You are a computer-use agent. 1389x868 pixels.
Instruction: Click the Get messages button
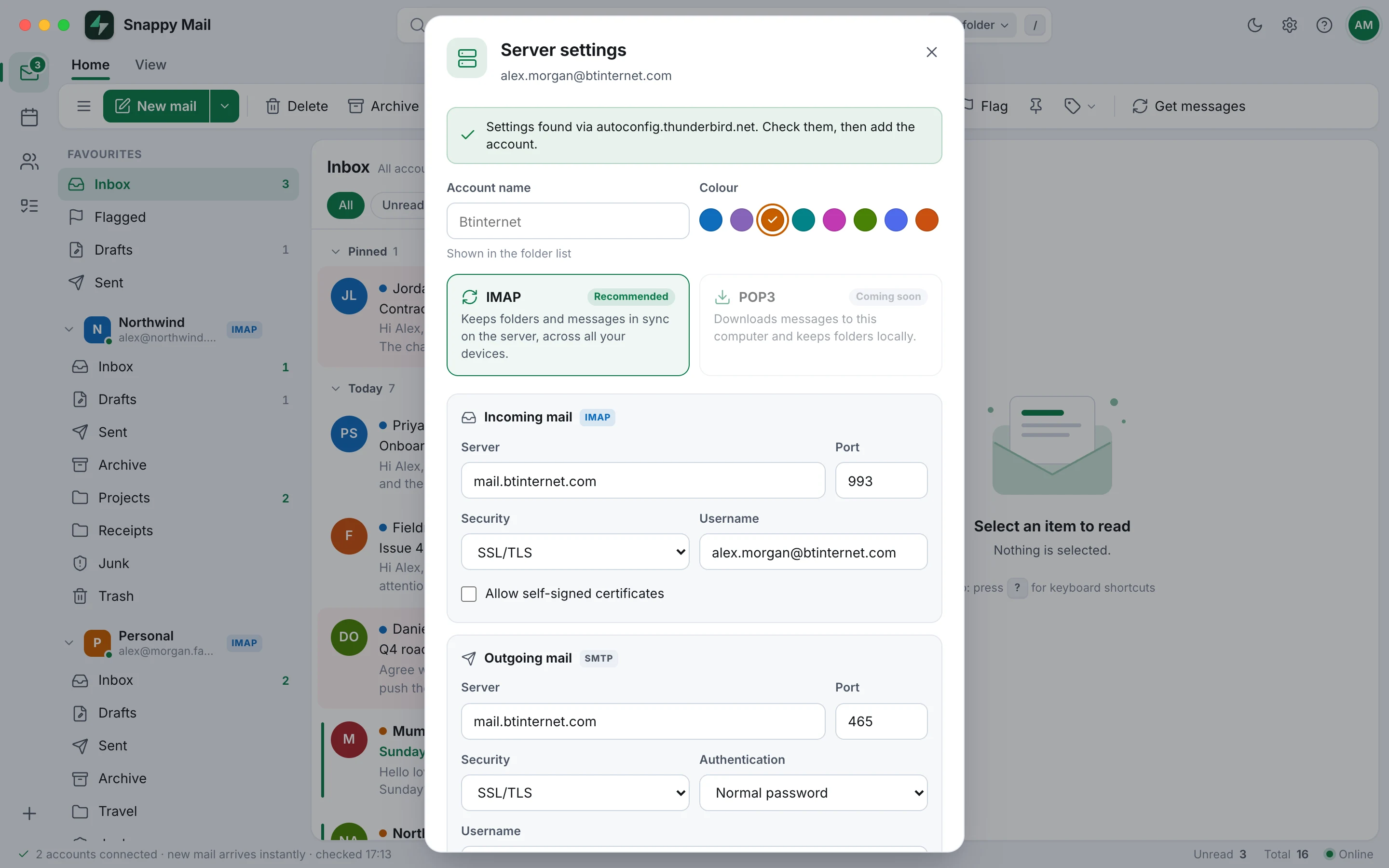coord(1188,106)
